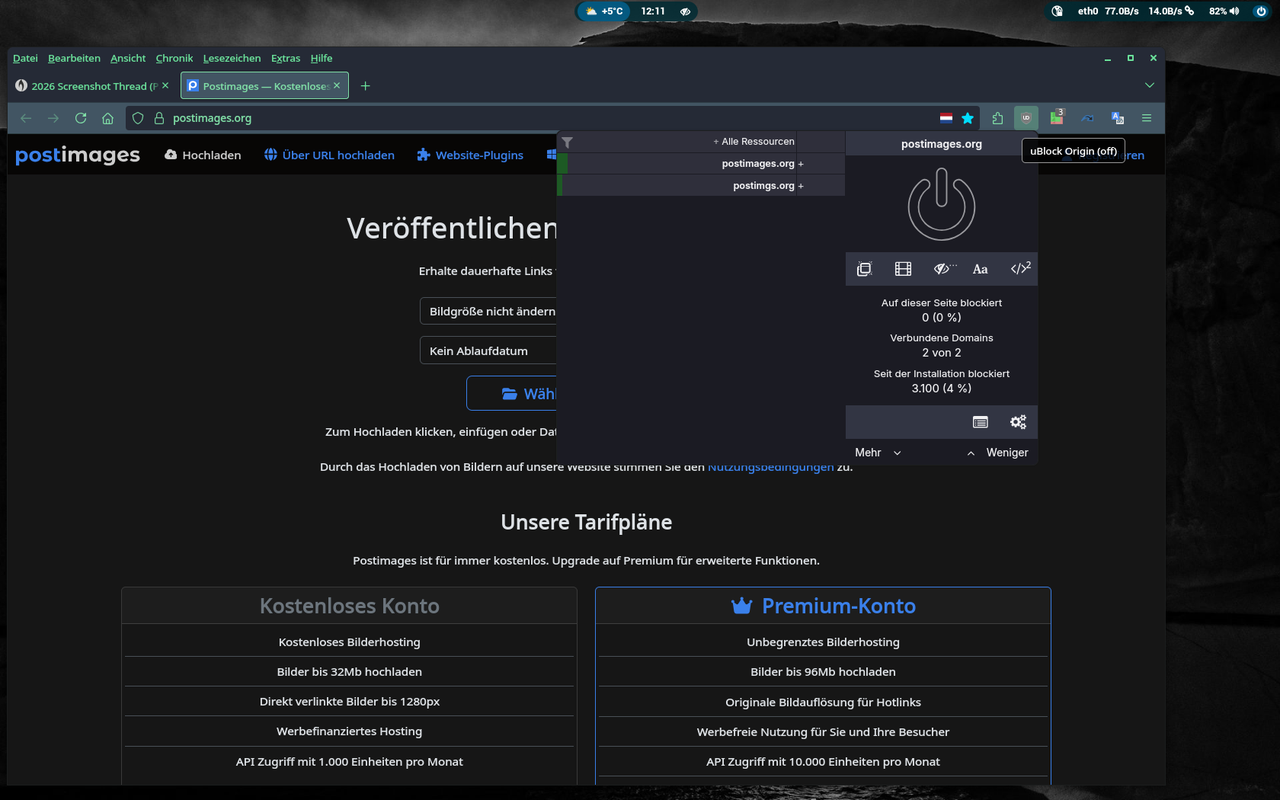The width and height of the screenshot is (1280, 800).
Task: Select the Postimages — Kostenloses tab
Action: point(265,86)
